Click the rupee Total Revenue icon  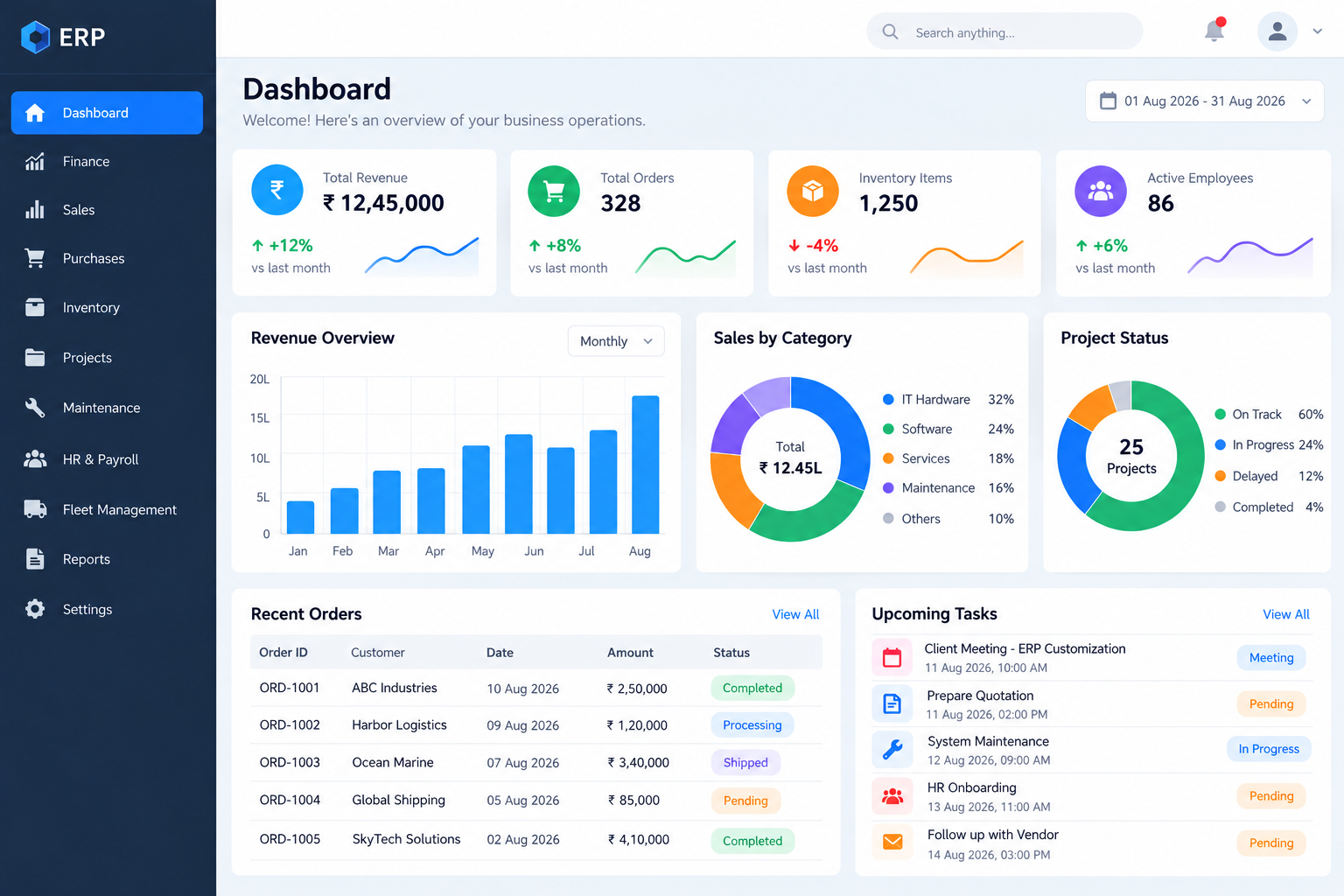tap(276, 190)
